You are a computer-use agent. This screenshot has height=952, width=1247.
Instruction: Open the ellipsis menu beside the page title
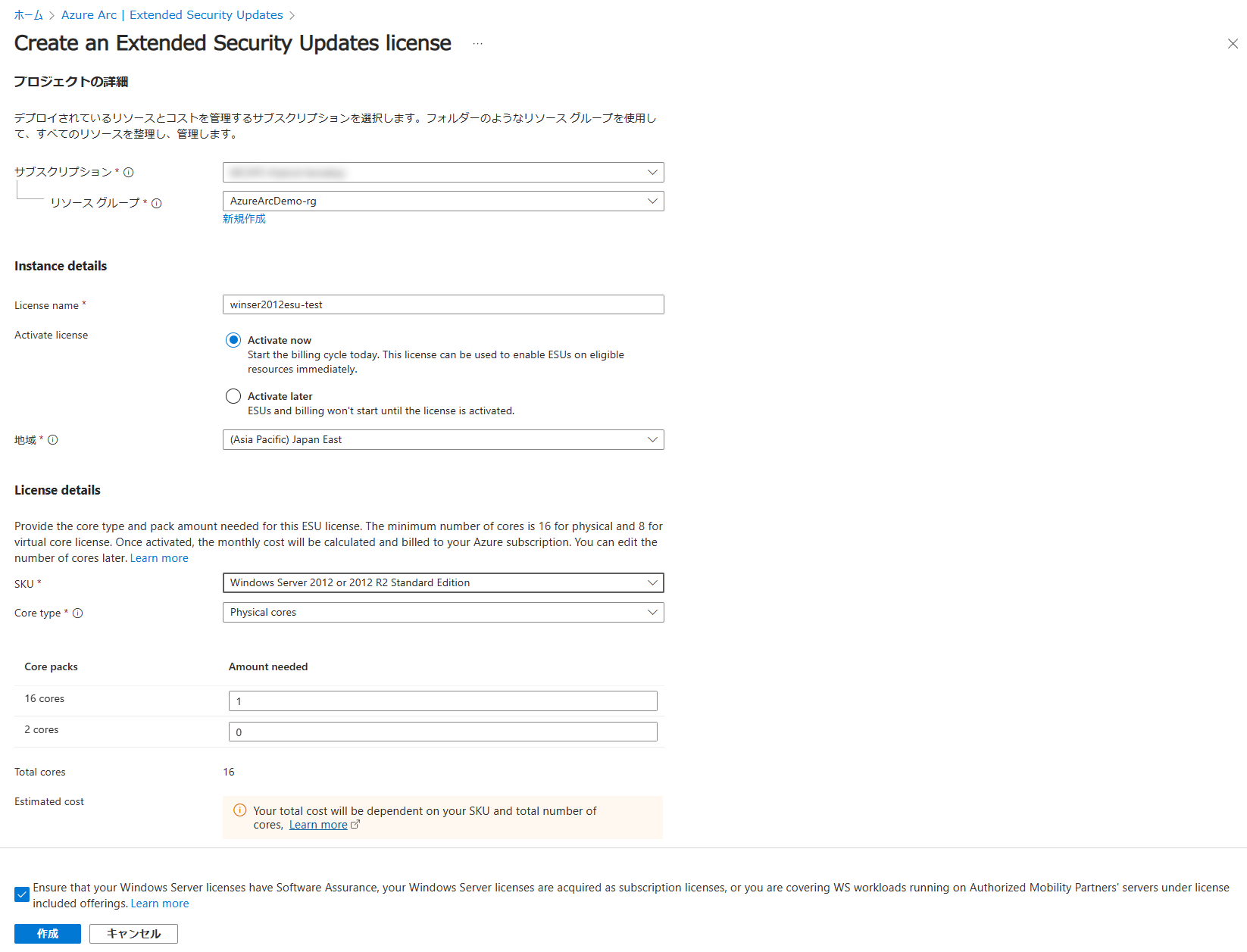(477, 44)
